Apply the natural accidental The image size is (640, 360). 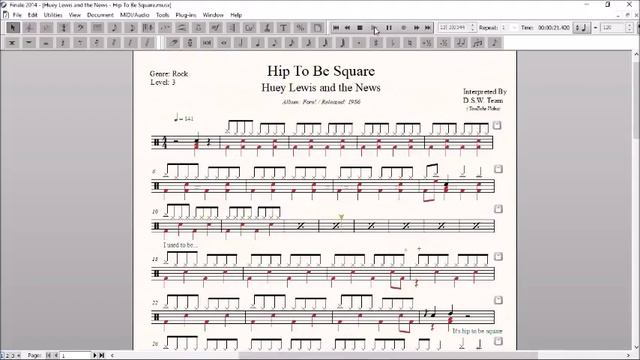pyautogui.click(x=410, y=42)
